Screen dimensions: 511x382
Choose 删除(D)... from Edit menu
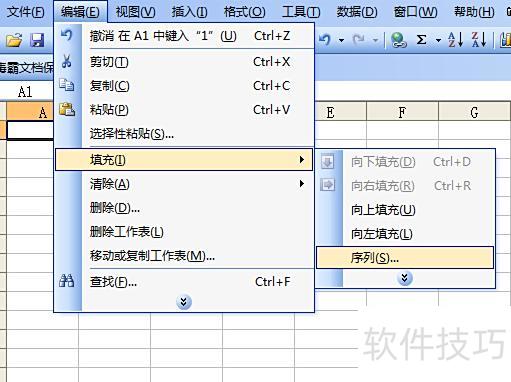(184, 208)
